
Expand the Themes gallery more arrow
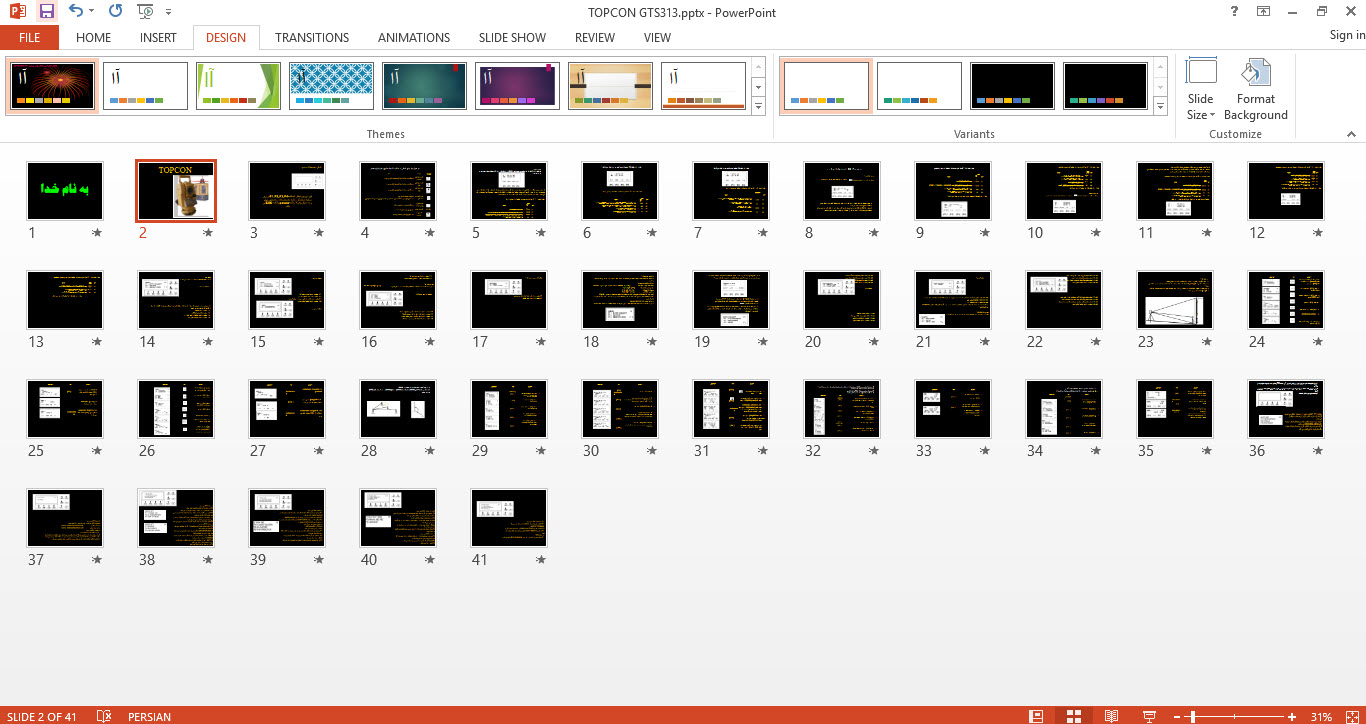(x=758, y=106)
